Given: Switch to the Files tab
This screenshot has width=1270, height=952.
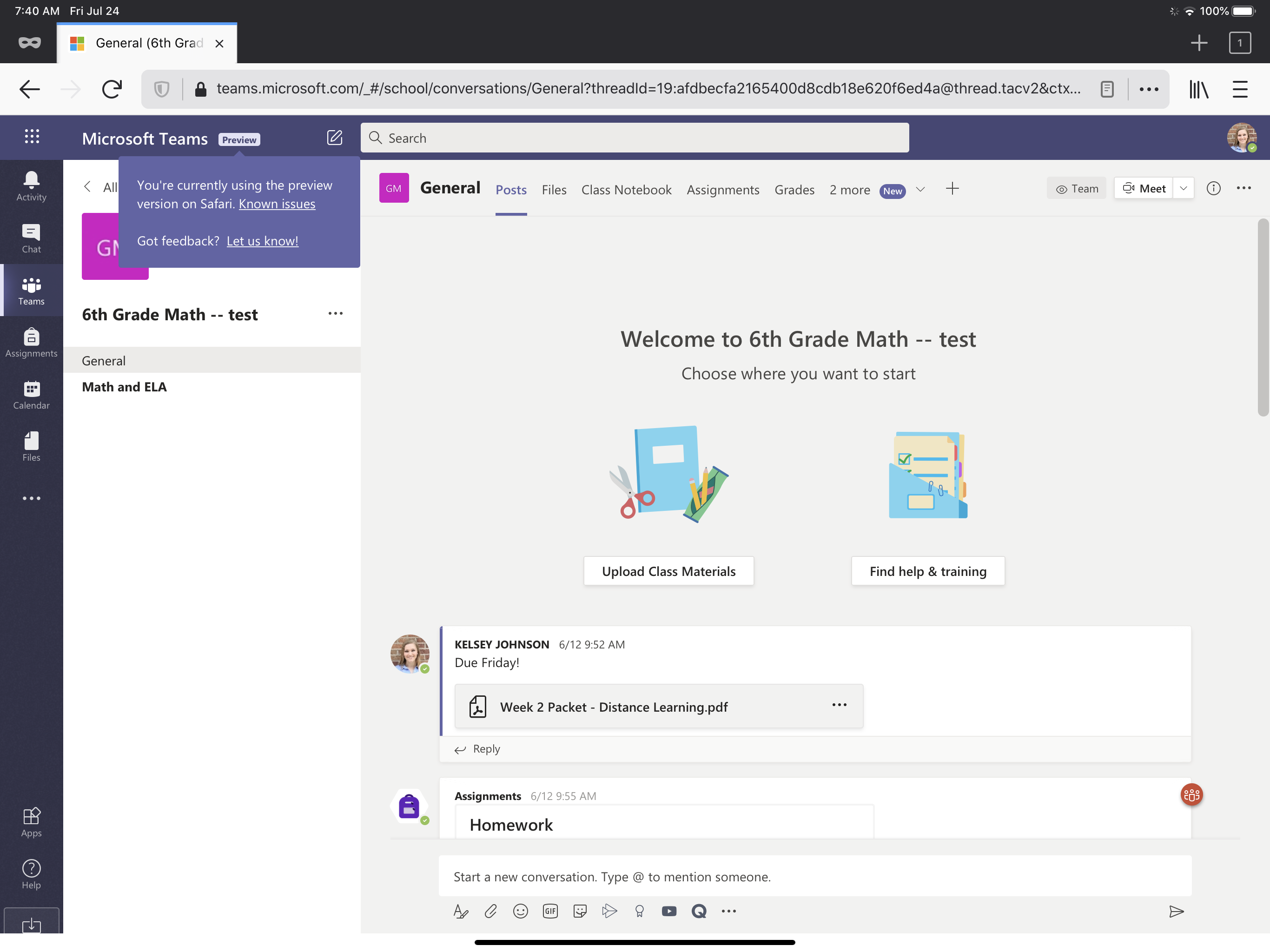Looking at the screenshot, I should point(554,190).
